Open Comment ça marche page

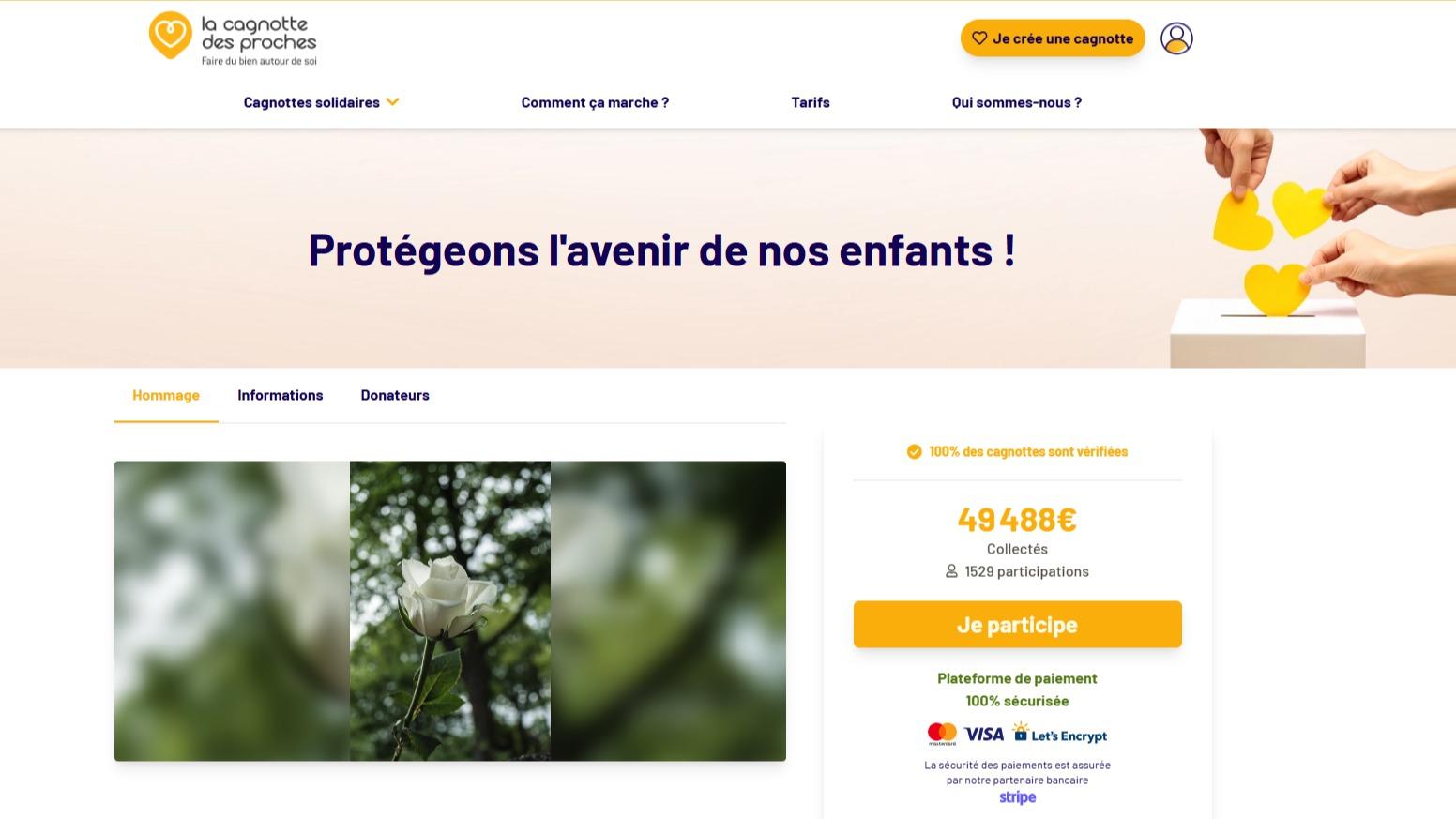pyautogui.click(x=595, y=102)
